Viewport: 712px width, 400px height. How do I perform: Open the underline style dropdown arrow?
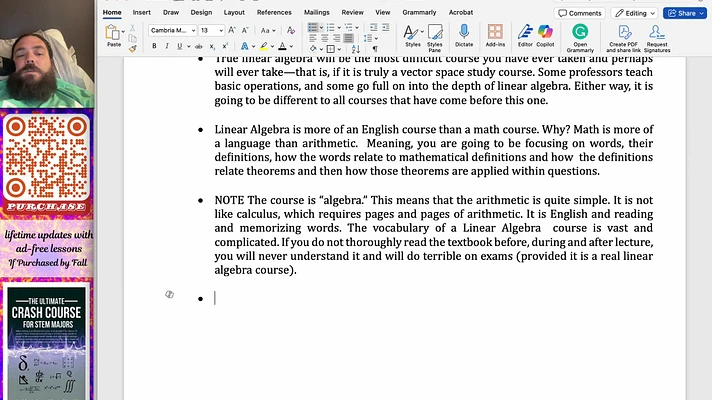coord(188,46)
